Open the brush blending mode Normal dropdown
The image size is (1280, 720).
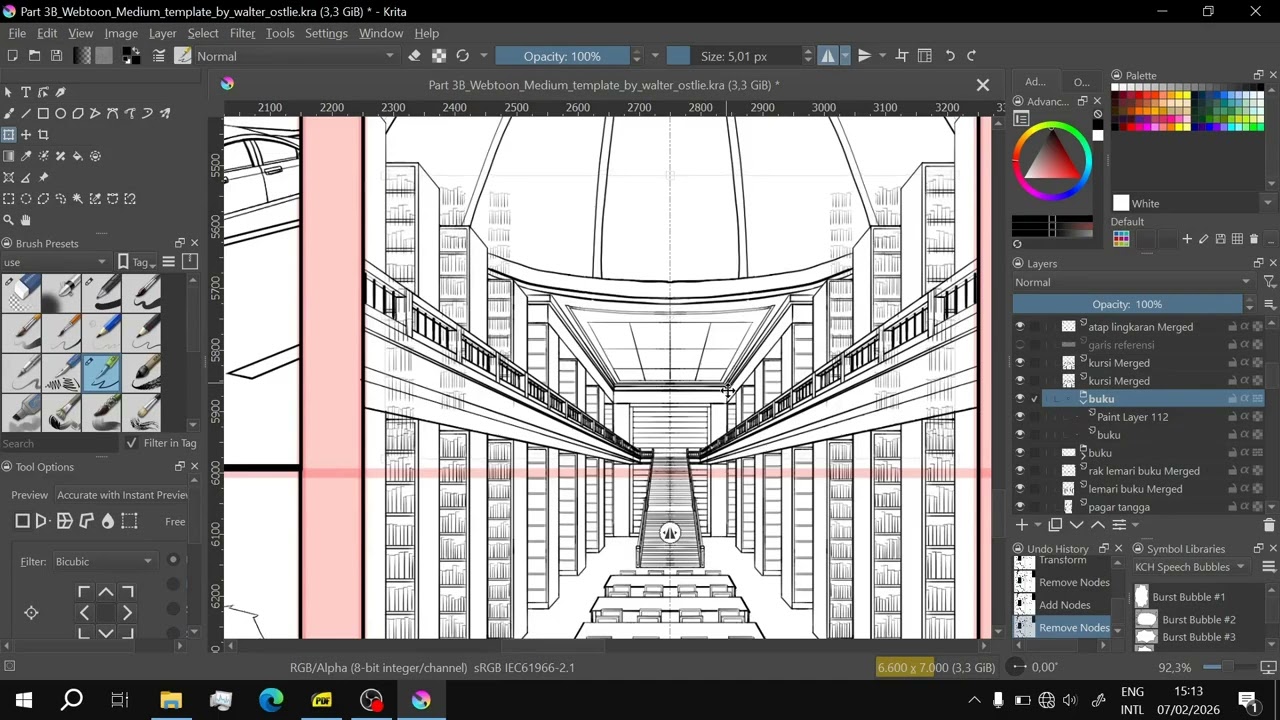pyautogui.click(x=296, y=56)
